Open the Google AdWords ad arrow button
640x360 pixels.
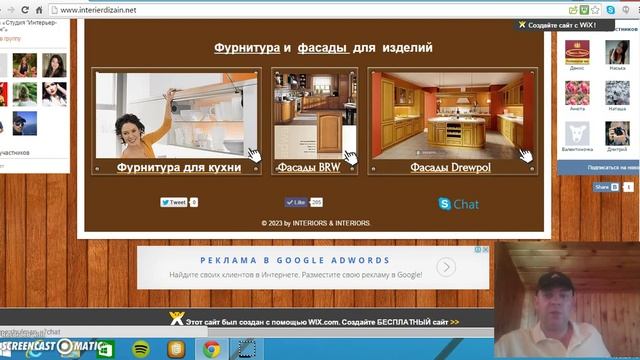pyautogui.click(x=446, y=267)
